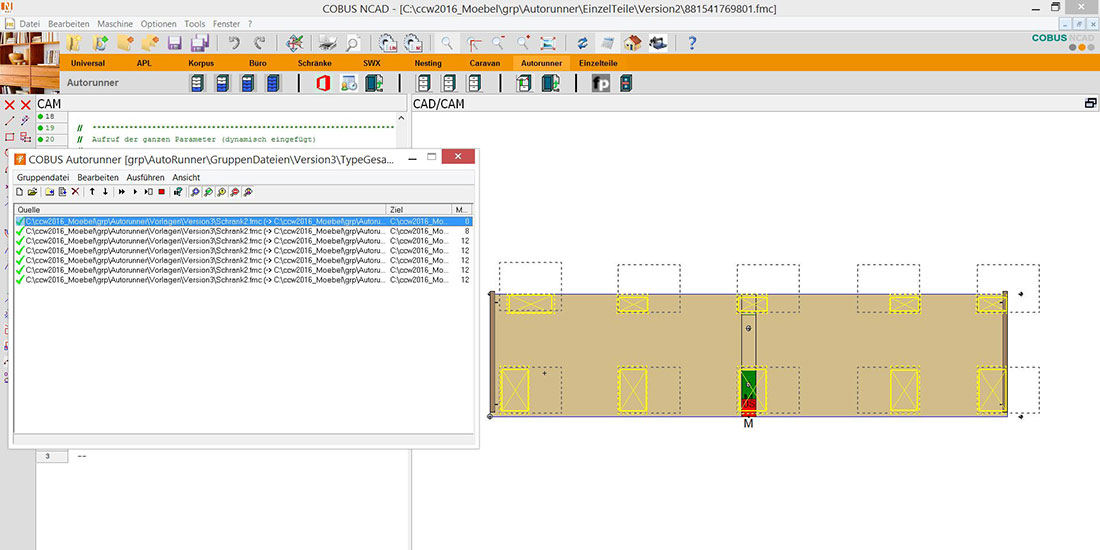The image size is (1100, 550).
Task: Open Optionen menu
Action: pyautogui.click(x=159, y=24)
